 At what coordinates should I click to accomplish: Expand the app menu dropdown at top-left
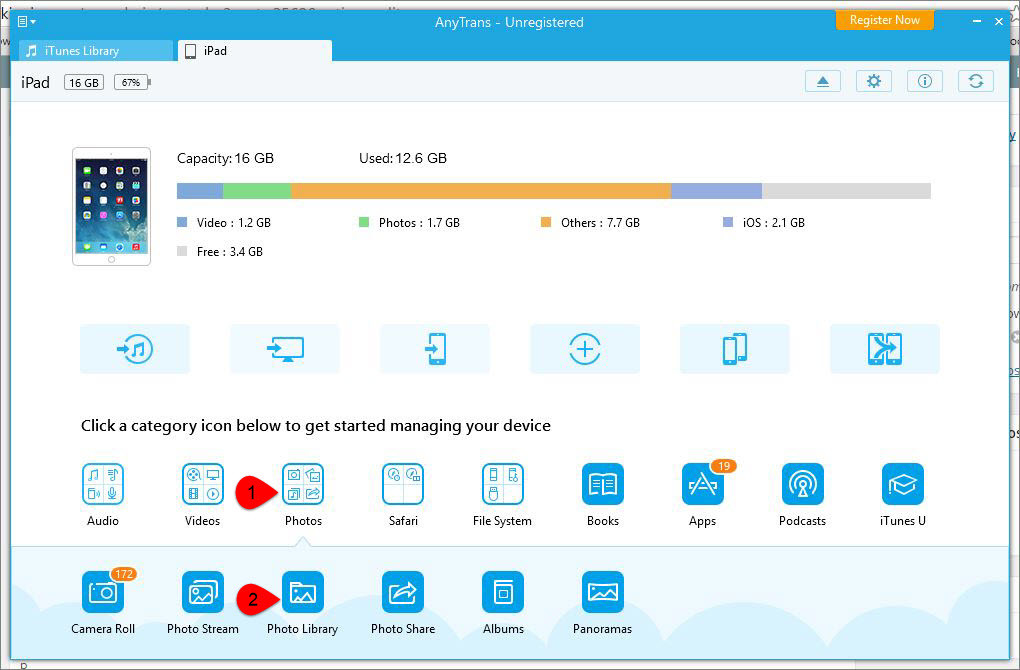[26, 22]
